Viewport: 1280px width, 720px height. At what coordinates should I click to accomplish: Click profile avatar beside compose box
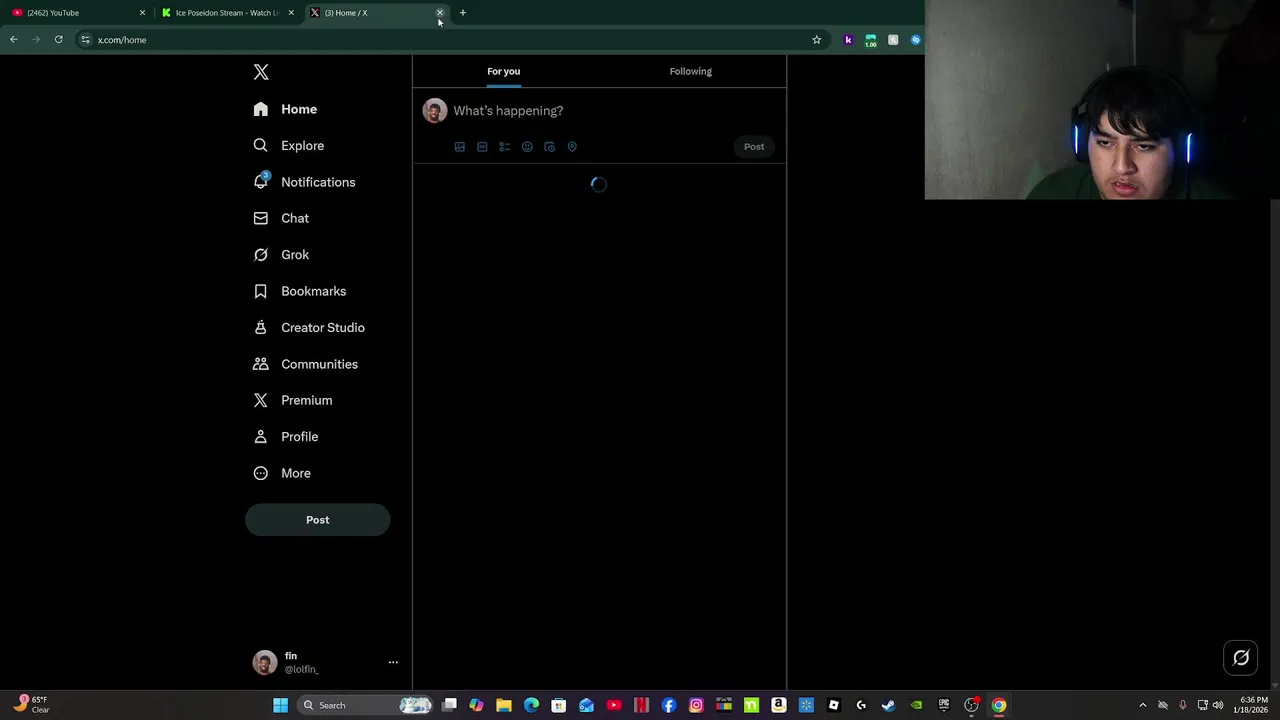click(x=434, y=111)
